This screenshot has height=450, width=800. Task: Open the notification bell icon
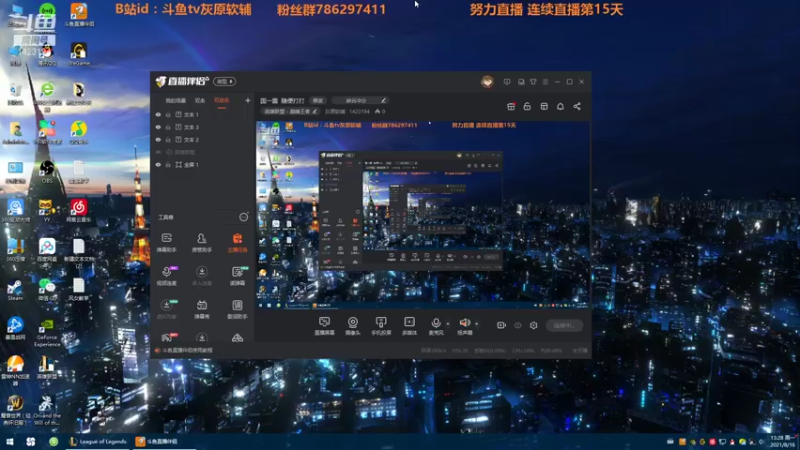(x=560, y=106)
